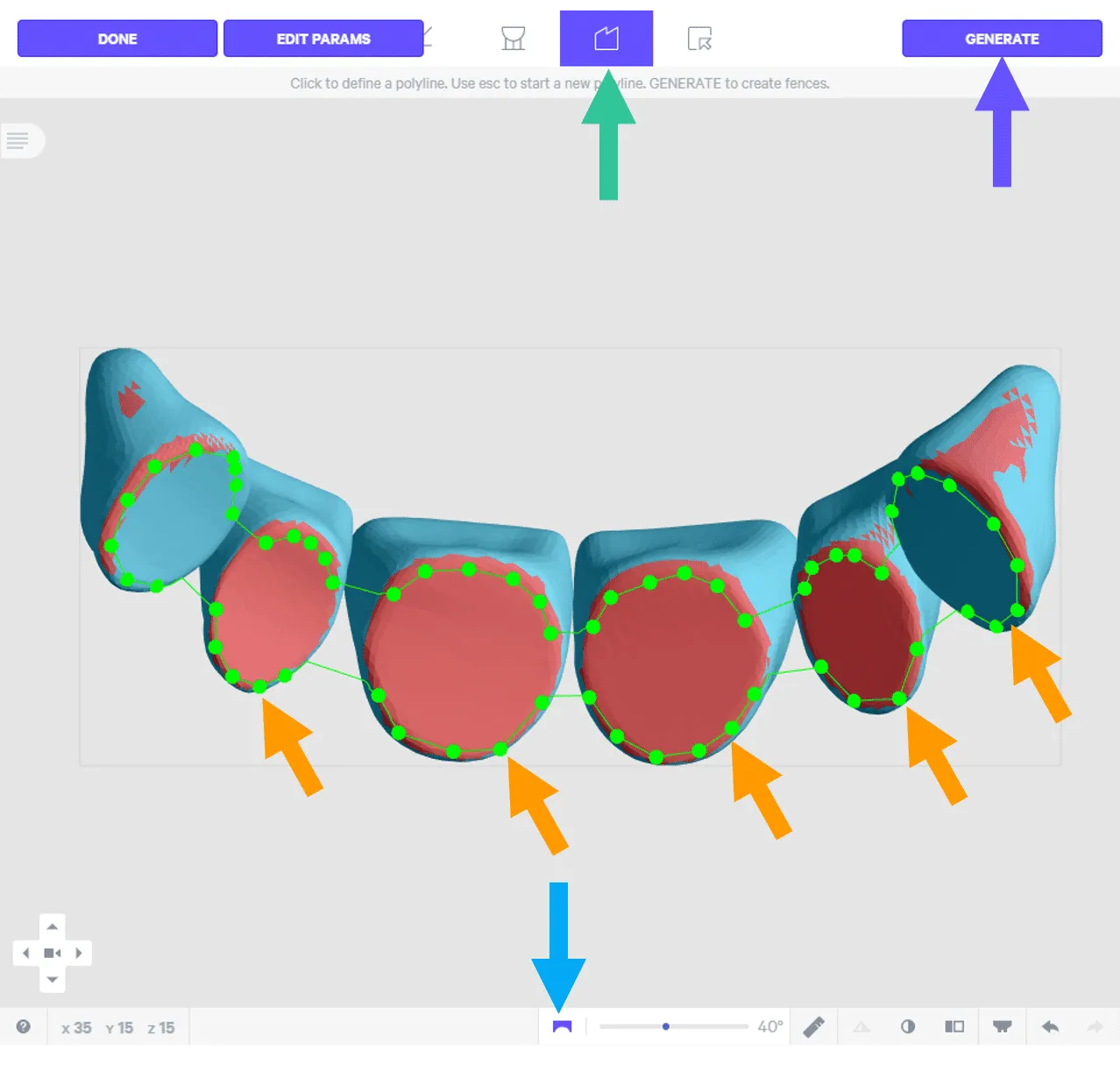
Task: Click the DONE button
Action: click(x=117, y=39)
